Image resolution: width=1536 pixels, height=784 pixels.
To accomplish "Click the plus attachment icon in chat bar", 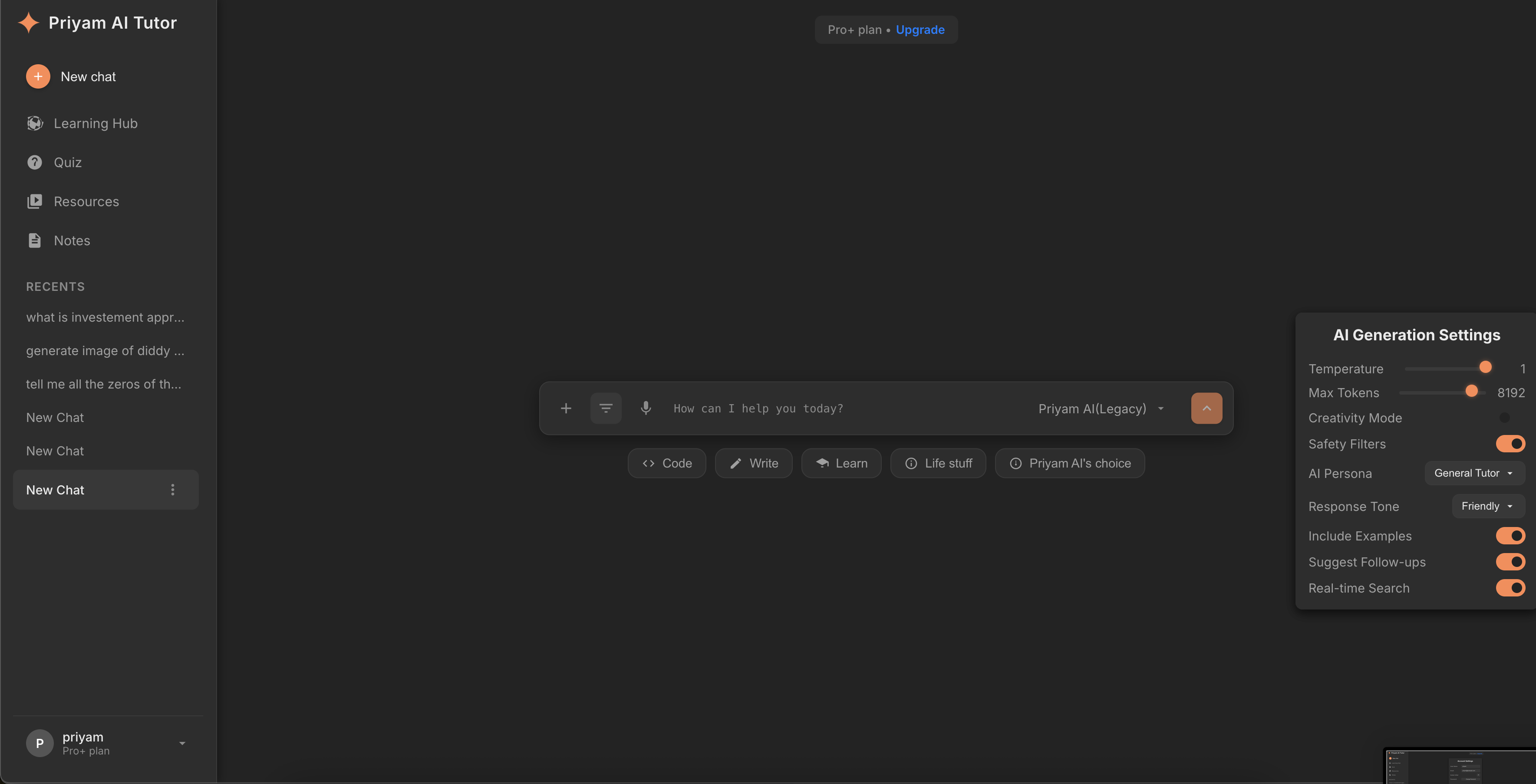I will 566,408.
